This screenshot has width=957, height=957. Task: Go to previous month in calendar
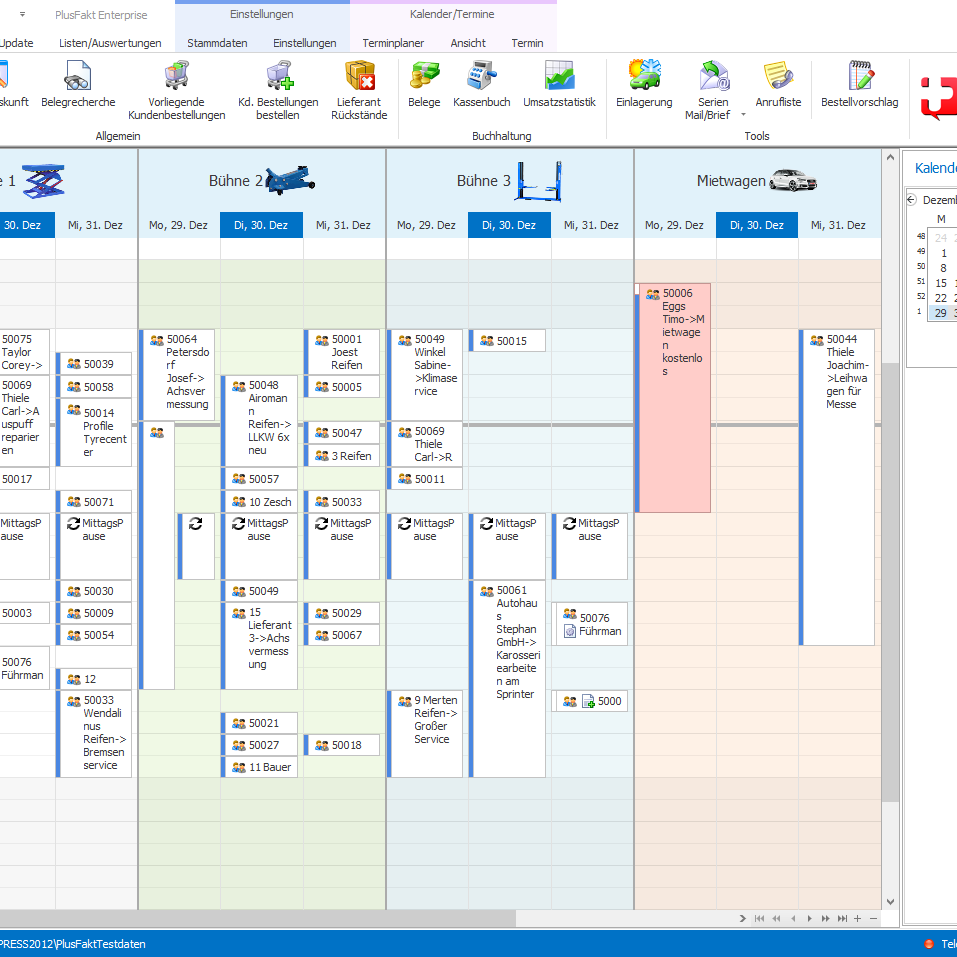[911, 199]
